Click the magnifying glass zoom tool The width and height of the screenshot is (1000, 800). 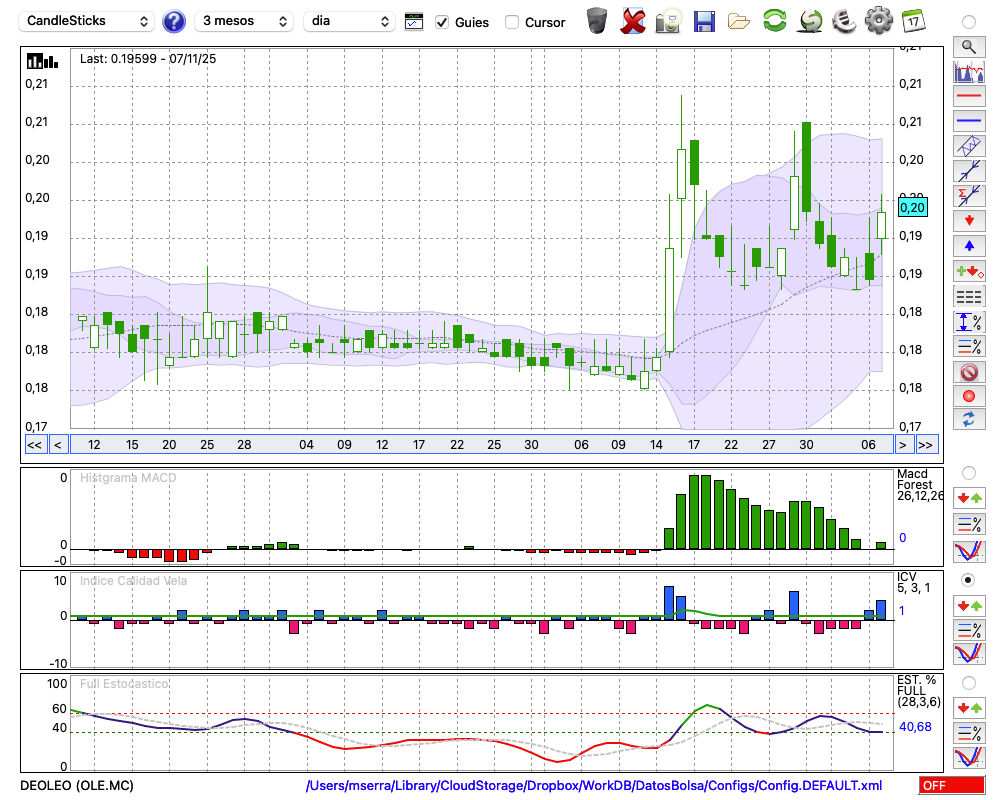968,46
